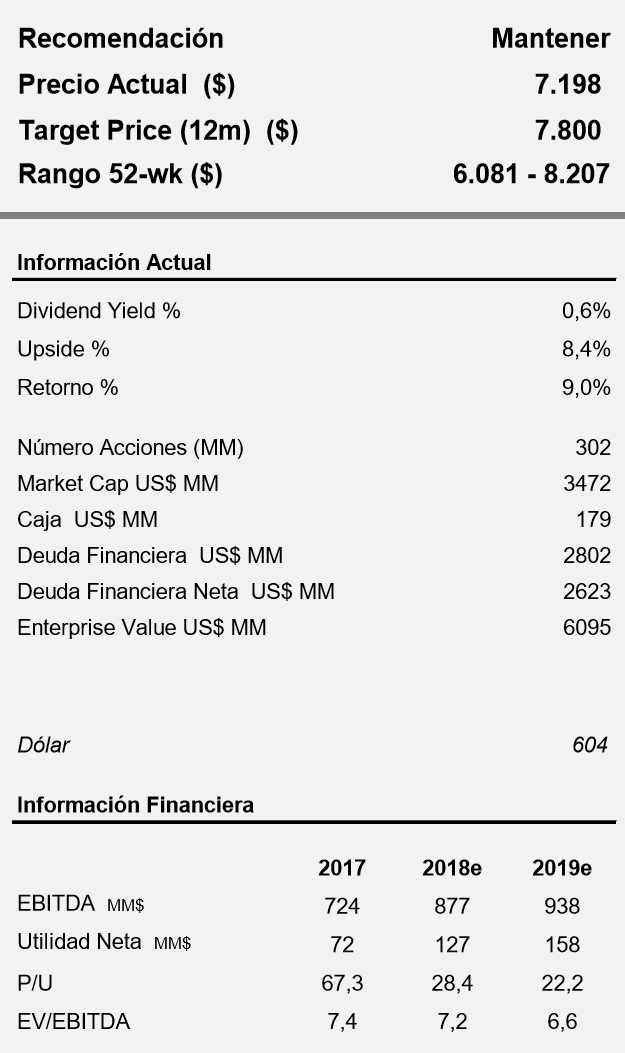Click the Caja US$ MM label

87,520
